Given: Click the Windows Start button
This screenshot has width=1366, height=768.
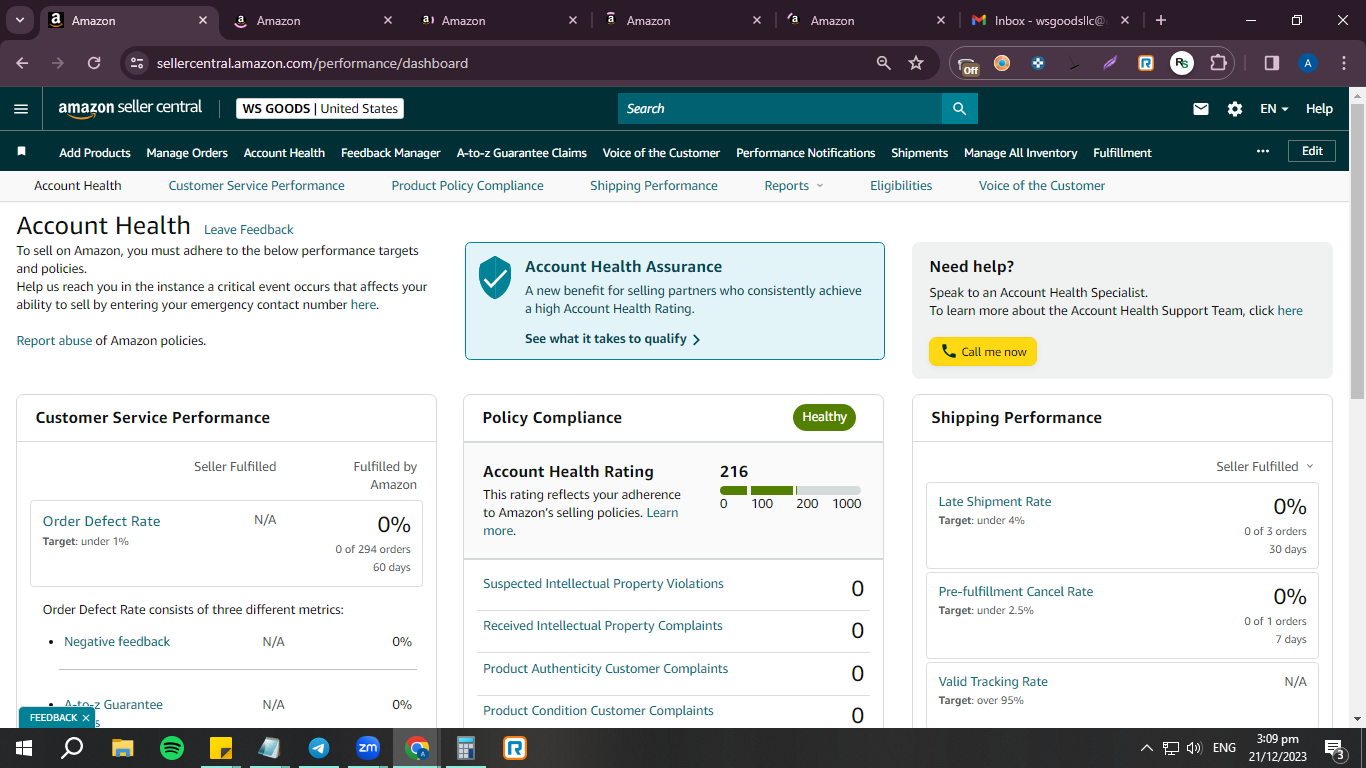Looking at the screenshot, I should click(x=24, y=748).
